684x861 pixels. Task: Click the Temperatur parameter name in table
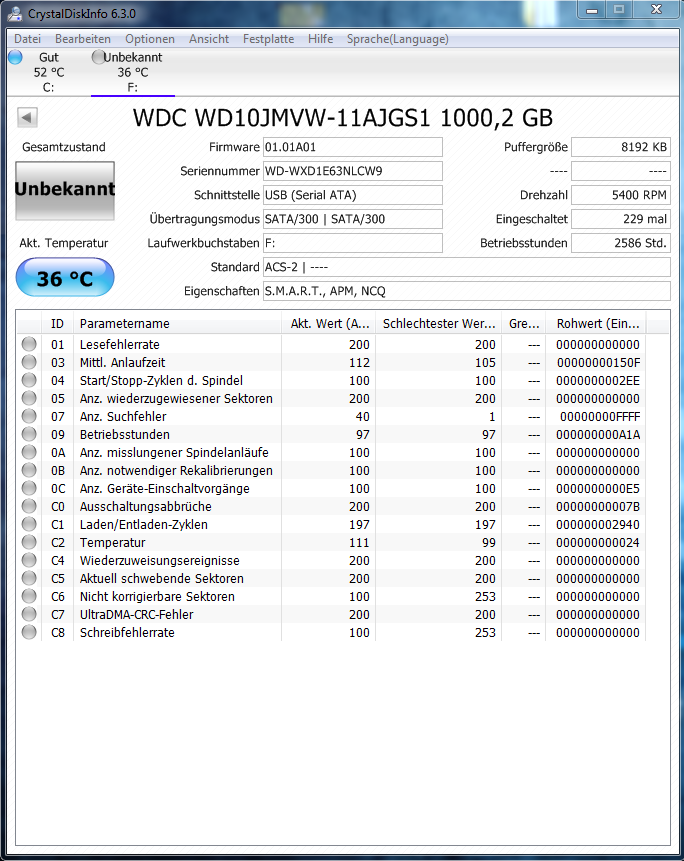pyautogui.click(x=113, y=543)
